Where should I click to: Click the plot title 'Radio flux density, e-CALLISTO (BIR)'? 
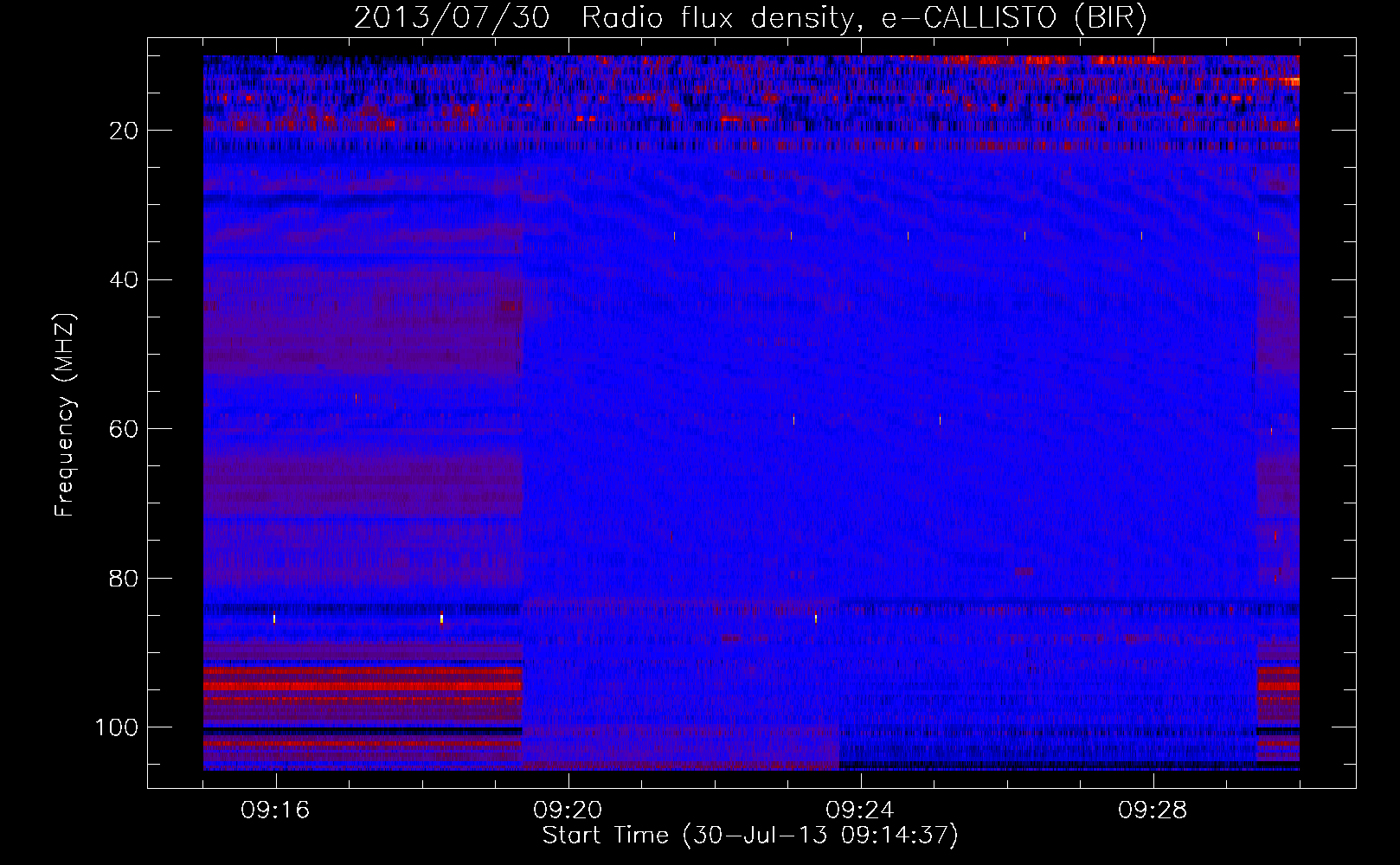(x=864, y=17)
